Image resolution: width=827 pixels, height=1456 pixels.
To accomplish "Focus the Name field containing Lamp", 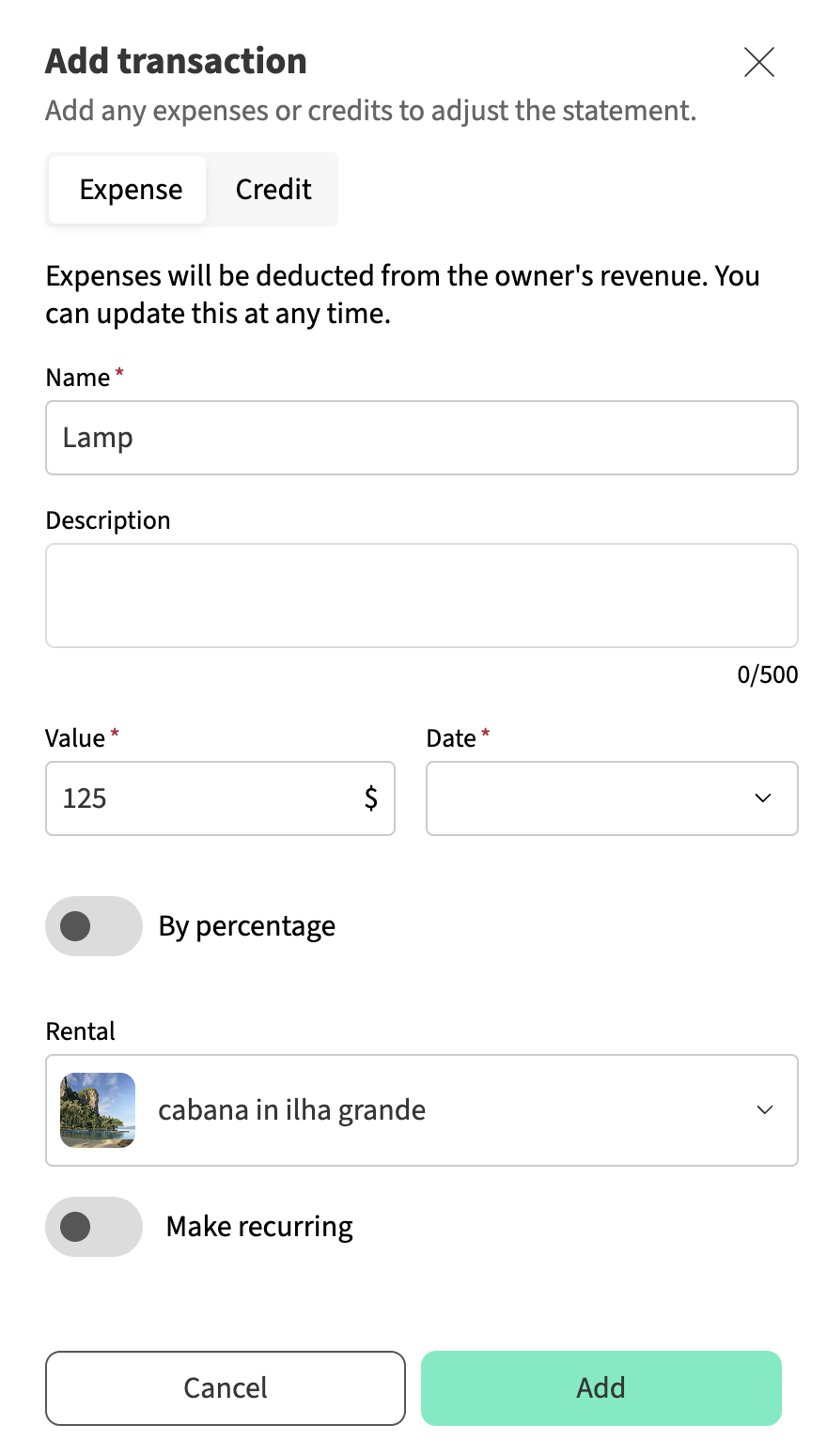I will [421, 438].
